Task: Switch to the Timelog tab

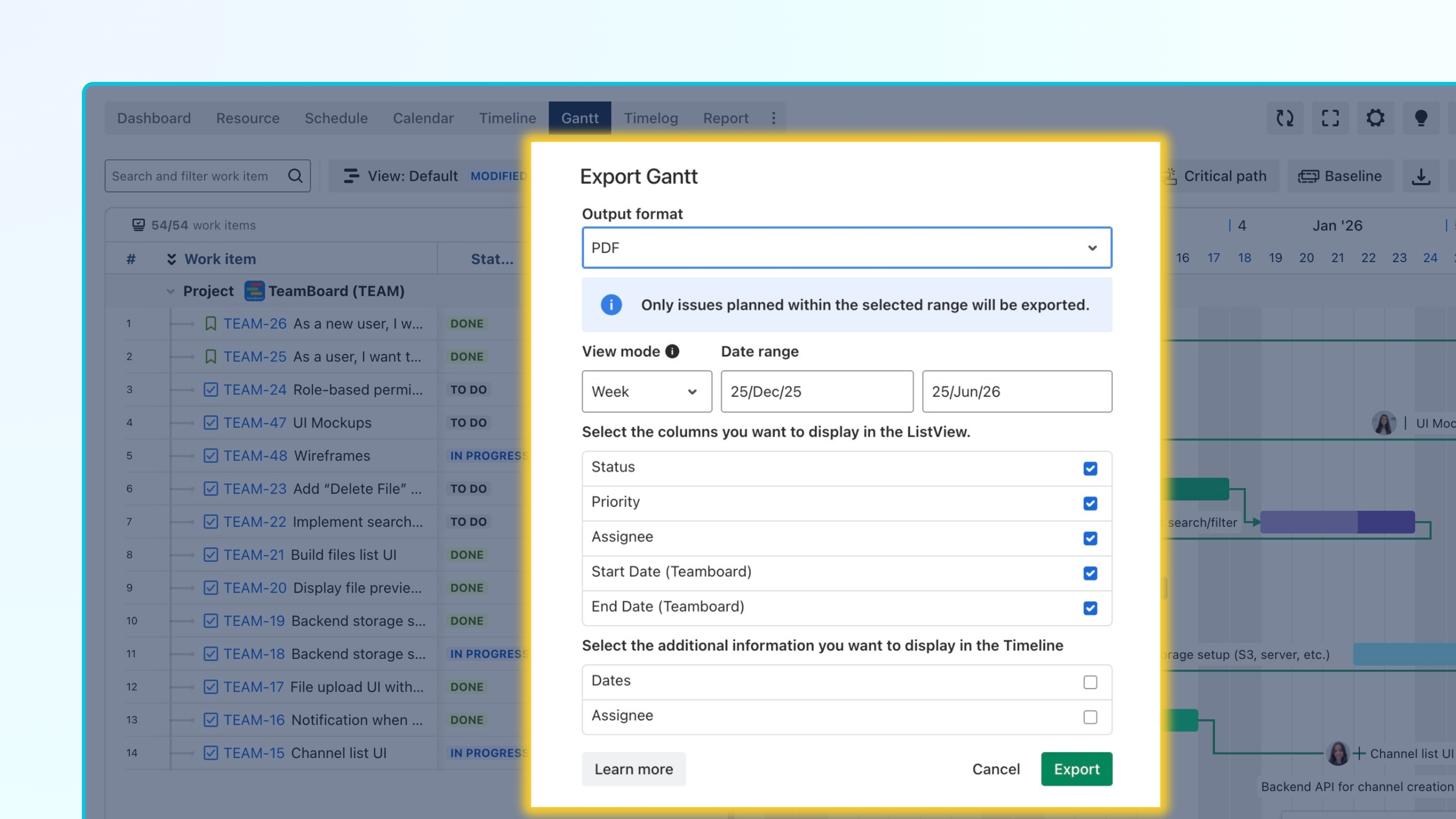Action: [x=651, y=118]
